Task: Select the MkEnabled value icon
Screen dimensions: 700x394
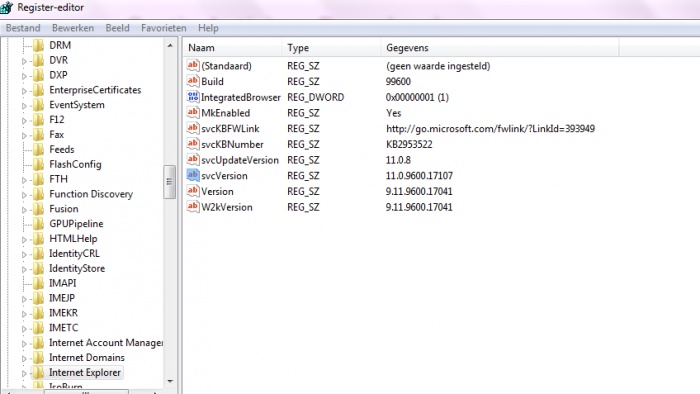Action: click(193, 112)
